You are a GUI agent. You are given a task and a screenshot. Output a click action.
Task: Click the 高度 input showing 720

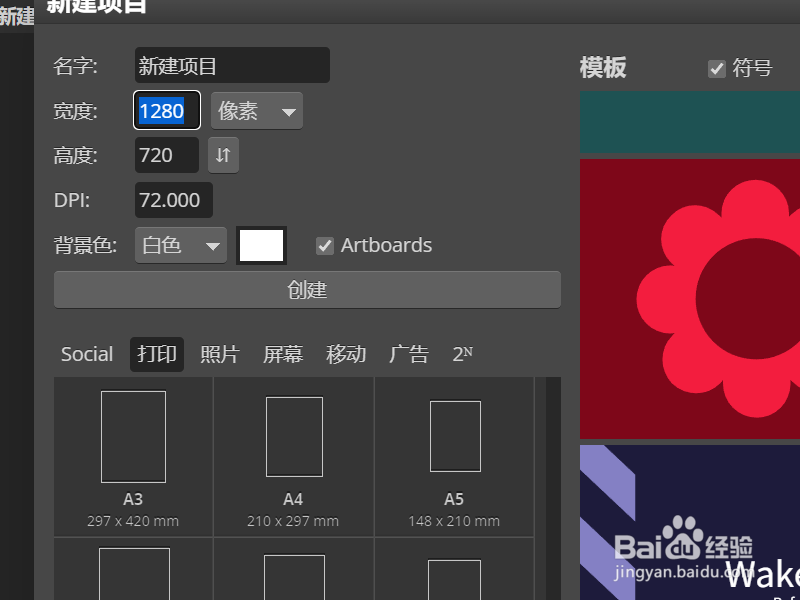click(167, 155)
